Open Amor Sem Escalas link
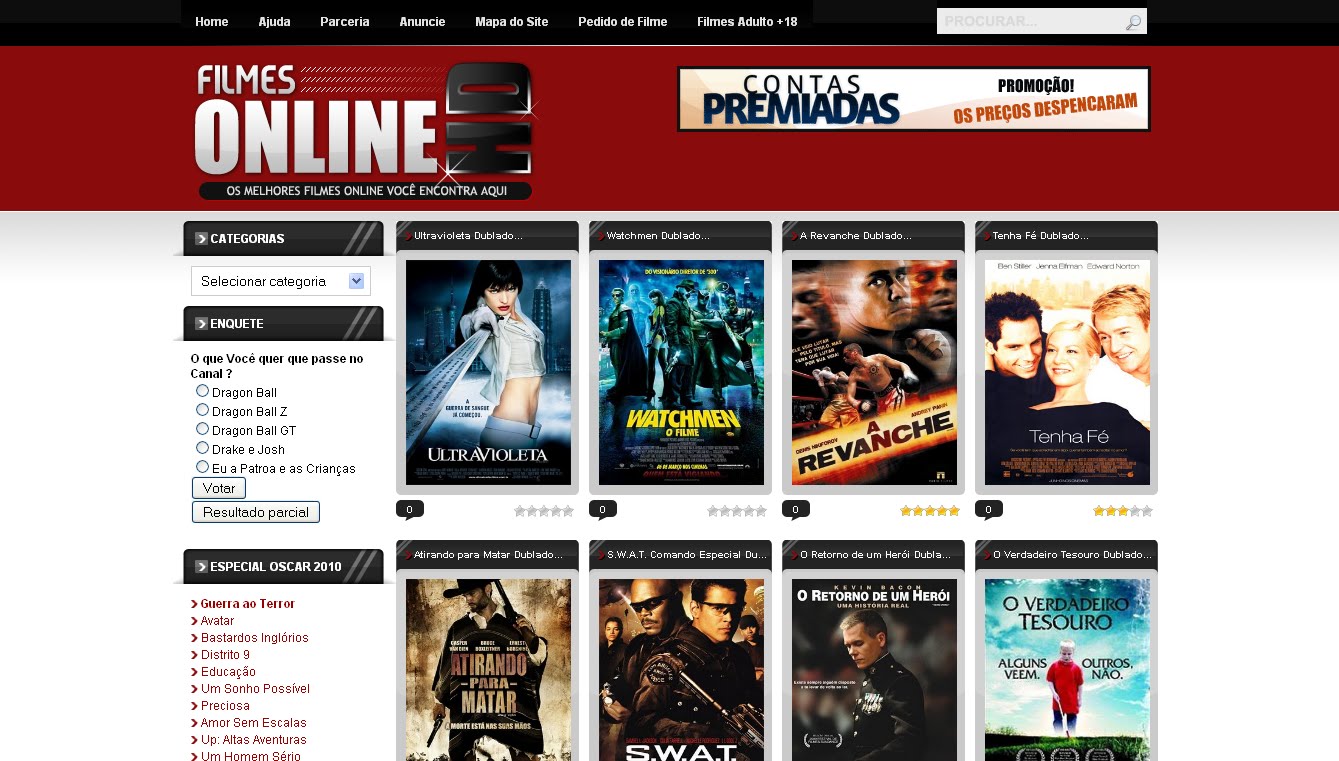The height and width of the screenshot is (761, 1339). point(254,723)
